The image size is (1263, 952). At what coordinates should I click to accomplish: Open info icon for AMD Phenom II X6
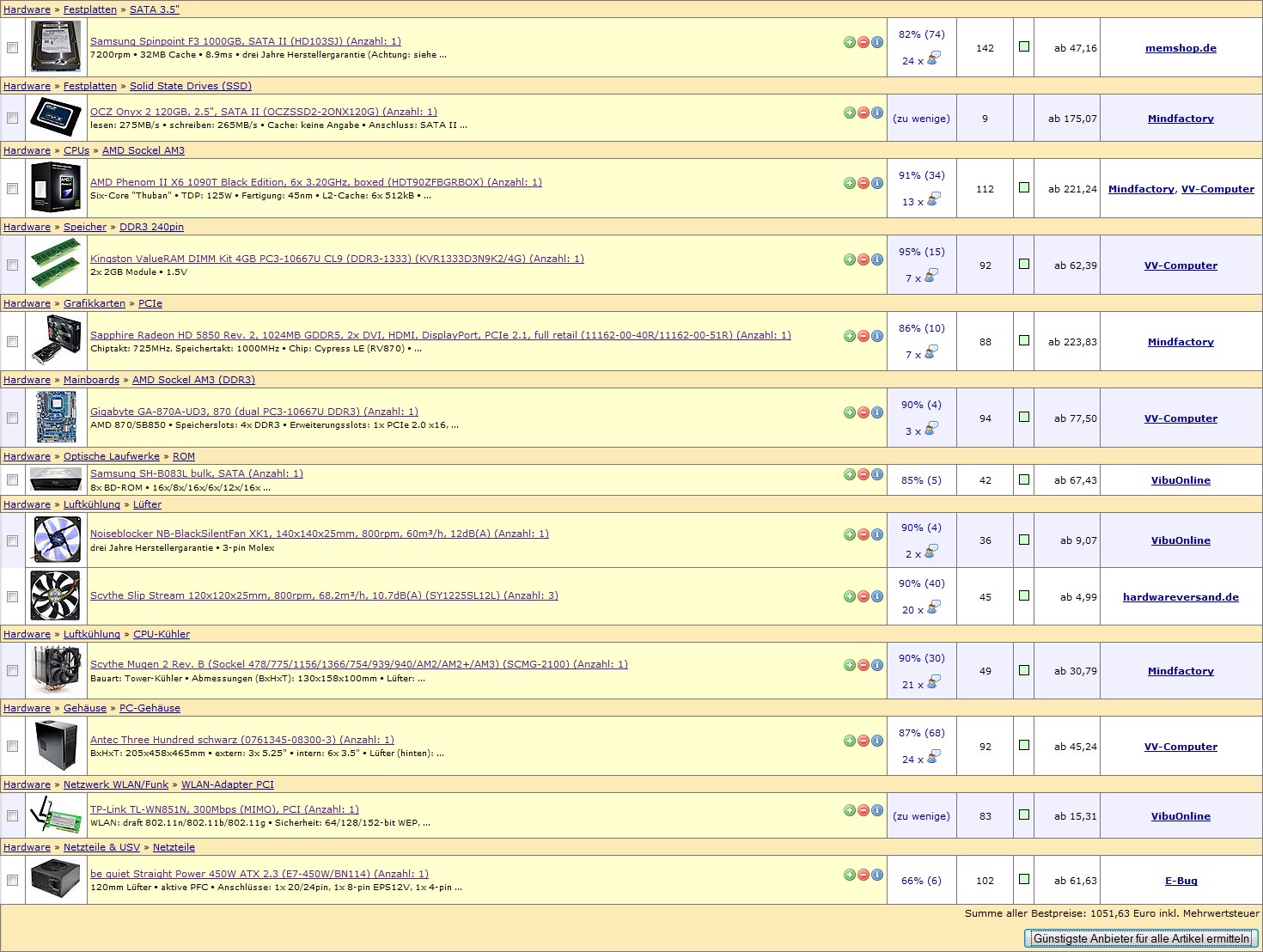pyautogui.click(x=876, y=183)
